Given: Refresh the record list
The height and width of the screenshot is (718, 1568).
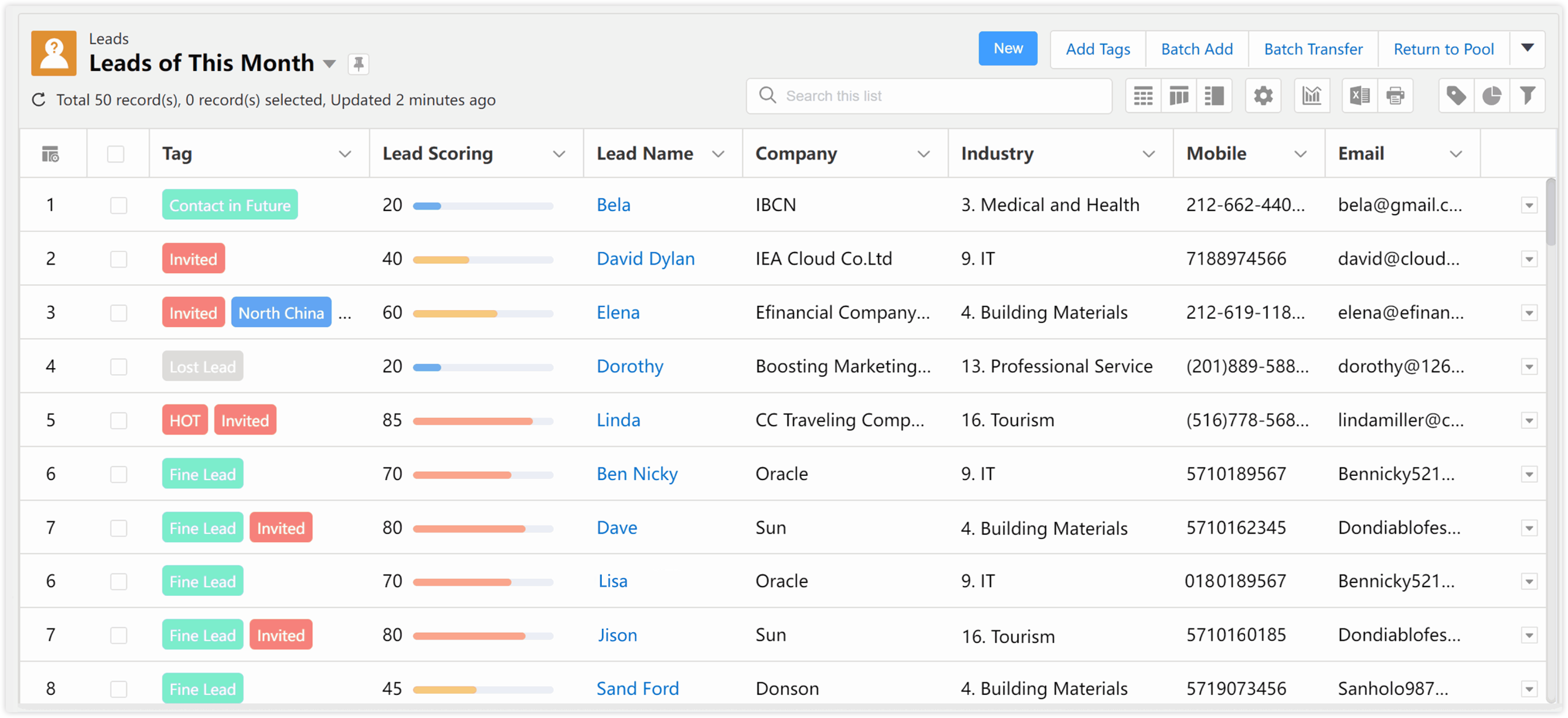Looking at the screenshot, I should click(x=39, y=99).
